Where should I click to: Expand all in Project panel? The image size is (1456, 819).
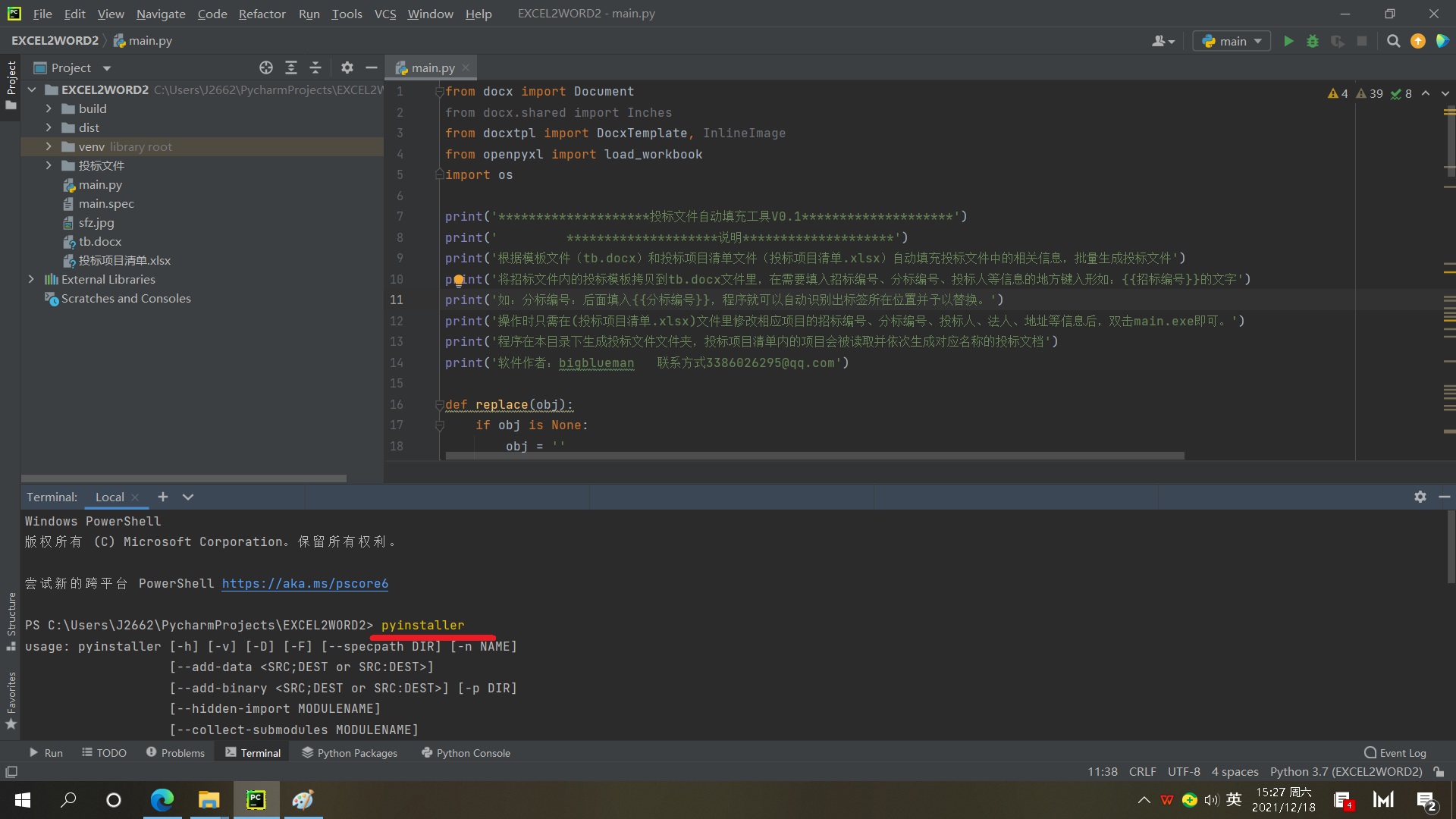pos(290,67)
